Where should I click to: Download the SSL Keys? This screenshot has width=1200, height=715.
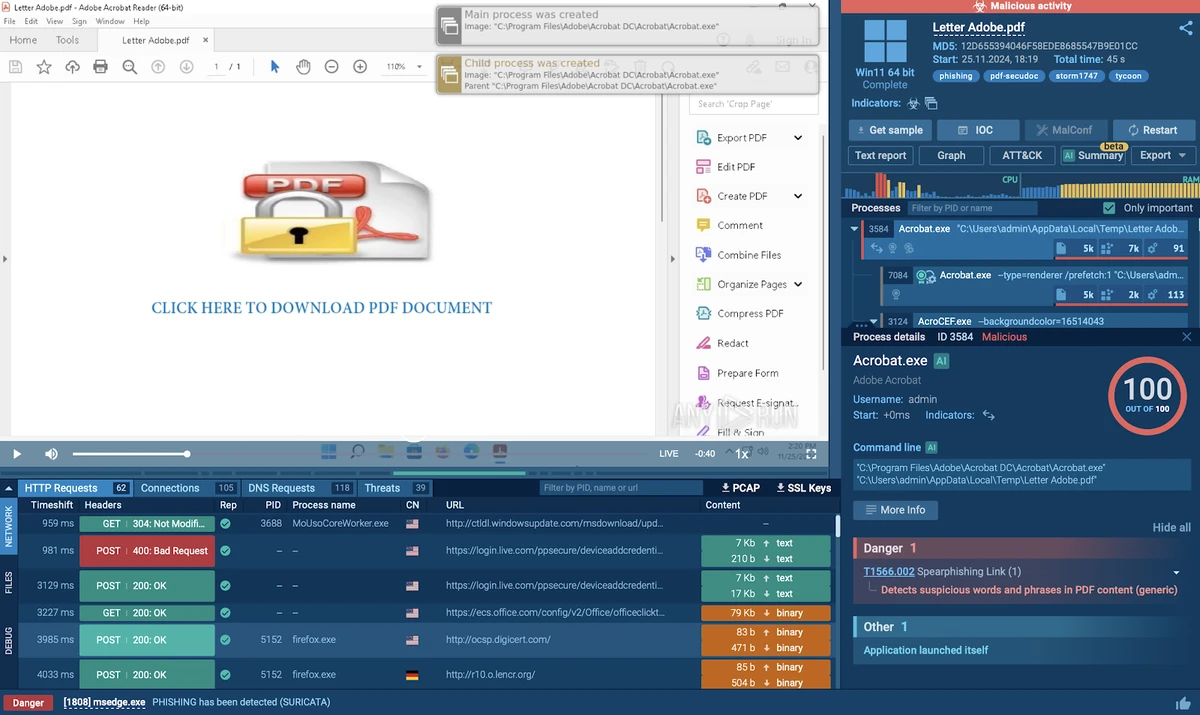pos(802,488)
